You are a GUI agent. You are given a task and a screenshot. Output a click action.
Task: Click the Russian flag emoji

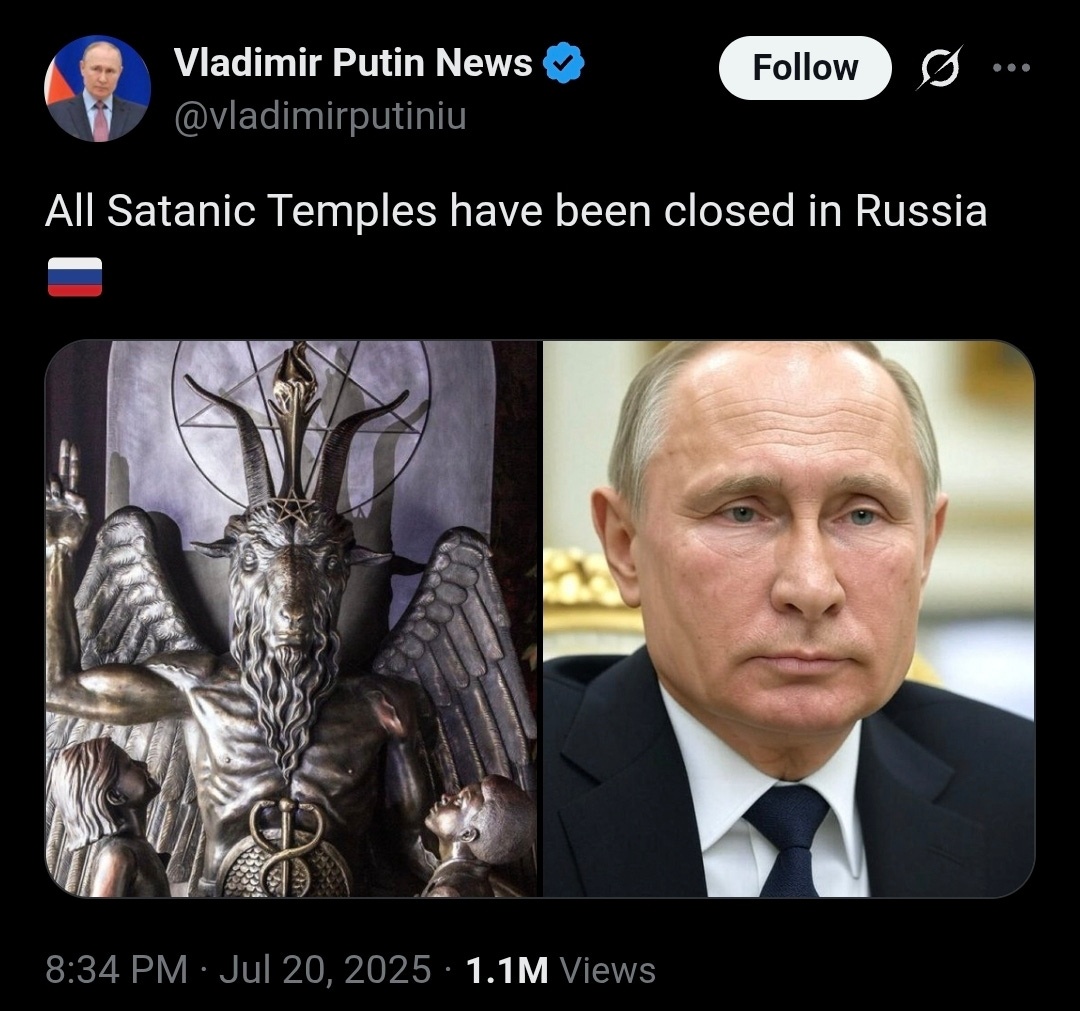[x=75, y=277]
